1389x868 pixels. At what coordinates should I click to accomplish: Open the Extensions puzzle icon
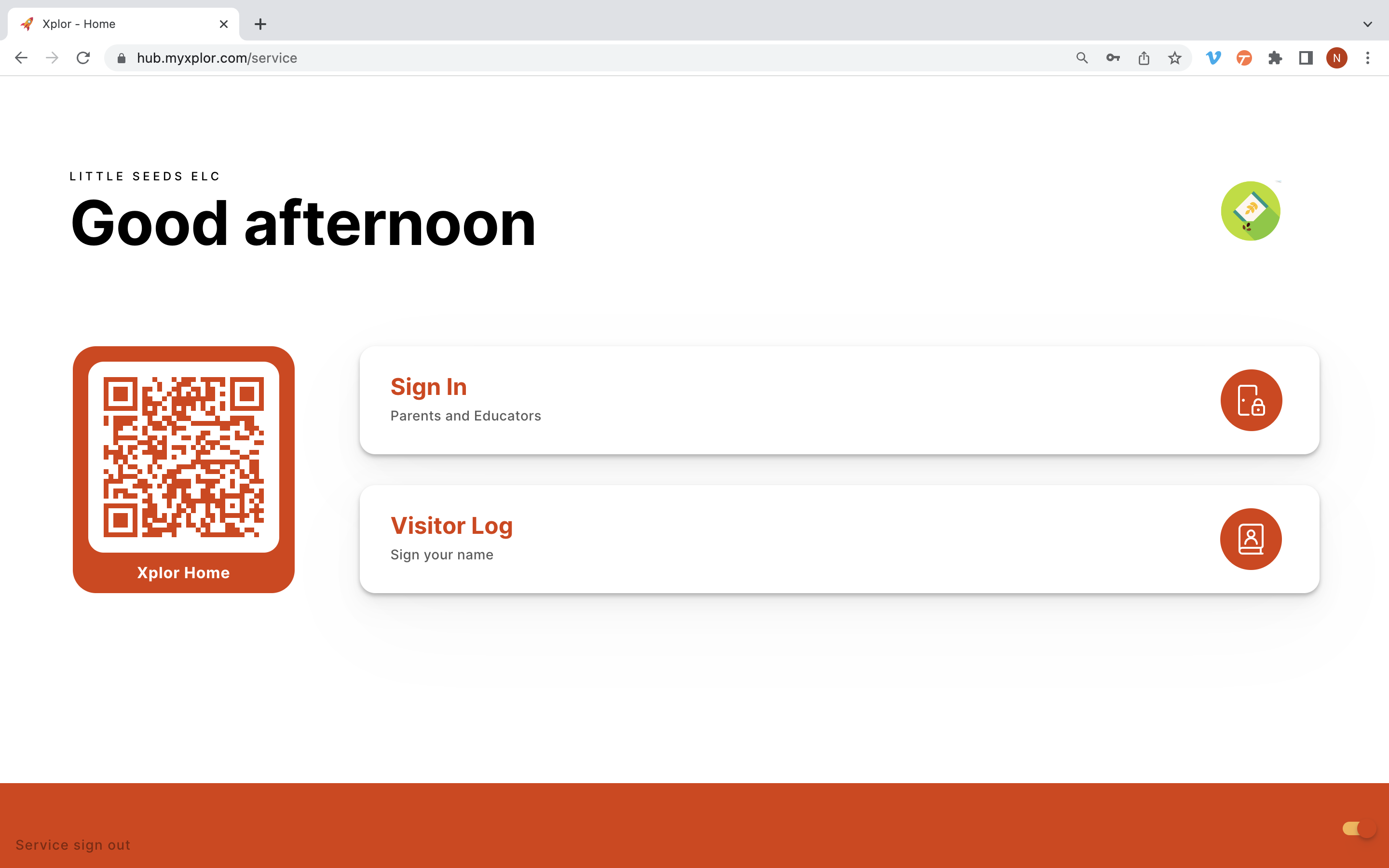tap(1275, 57)
